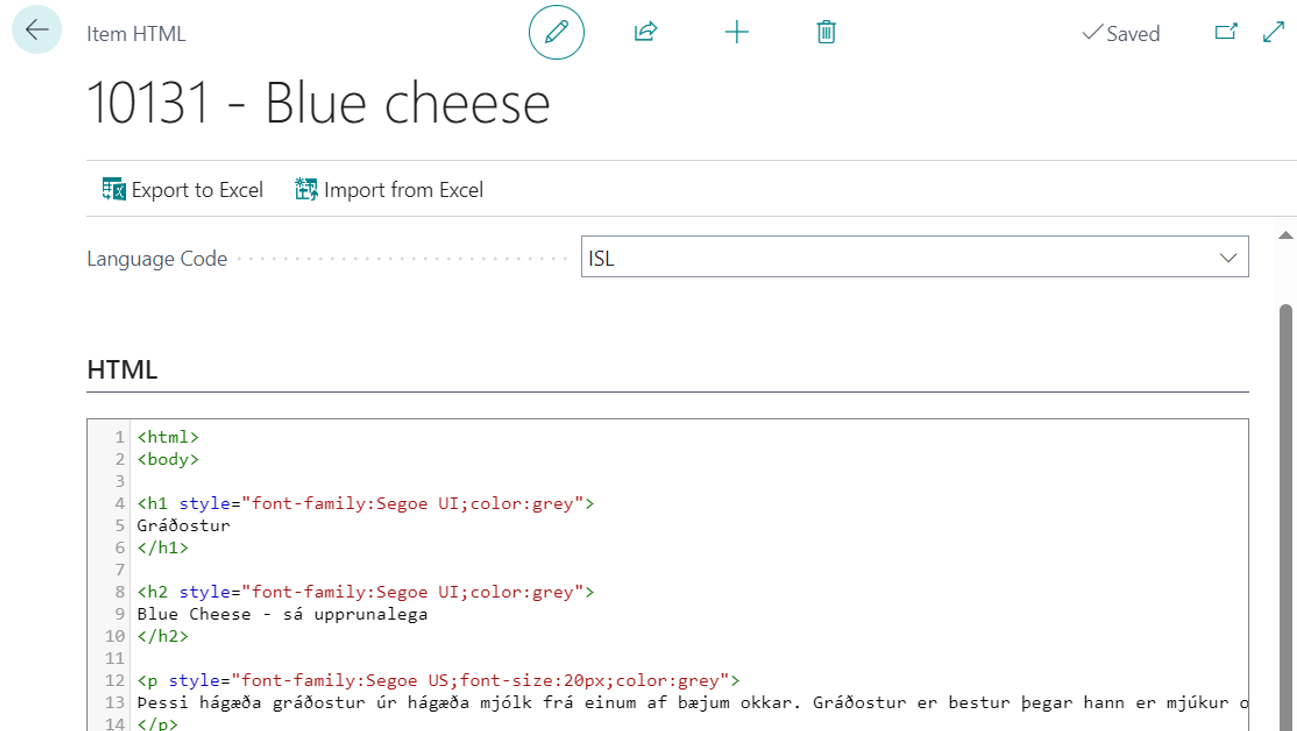Open the Language Code dropdown arrow

1228,258
